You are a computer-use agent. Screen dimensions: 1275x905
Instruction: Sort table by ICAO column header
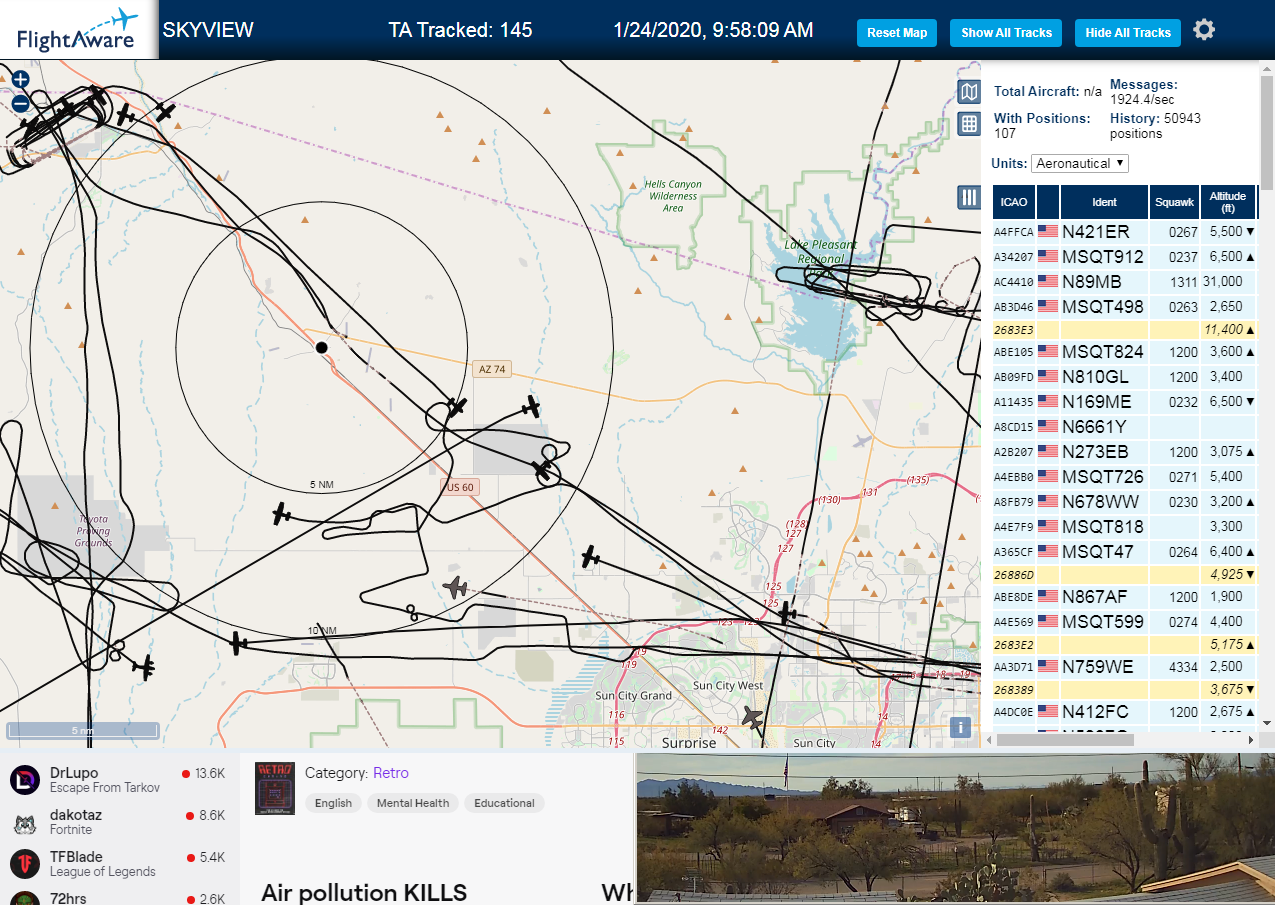pyautogui.click(x=1014, y=202)
